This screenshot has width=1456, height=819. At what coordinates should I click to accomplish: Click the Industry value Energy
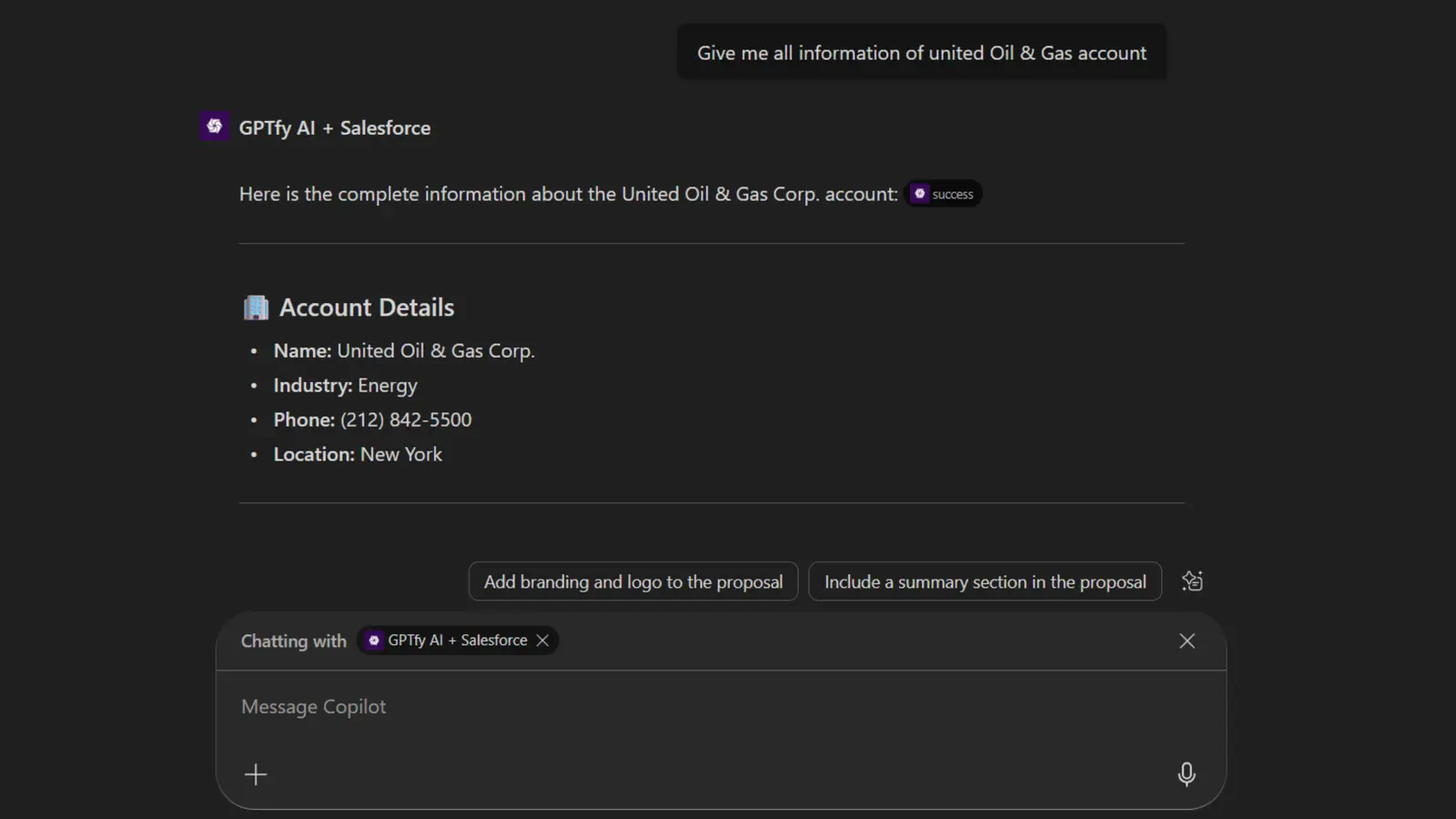(388, 385)
